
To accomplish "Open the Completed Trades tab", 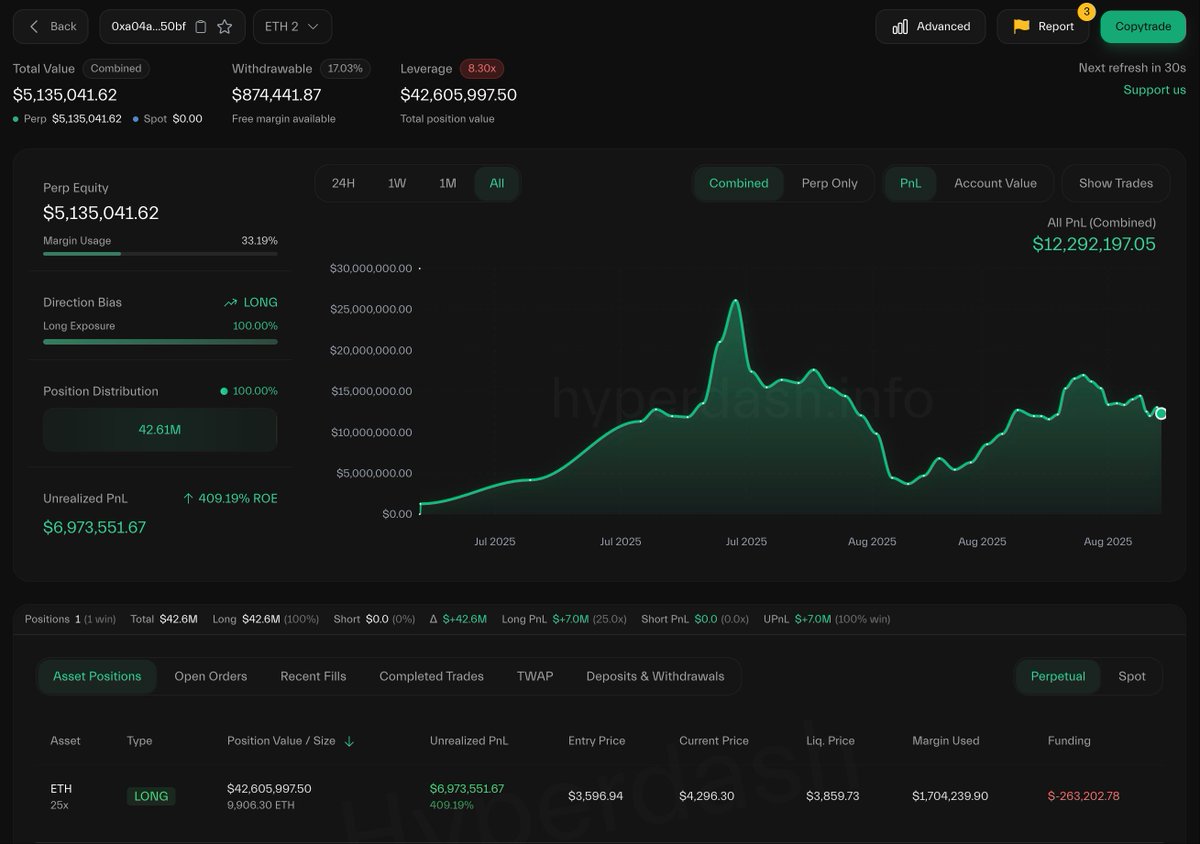I will click(x=431, y=676).
